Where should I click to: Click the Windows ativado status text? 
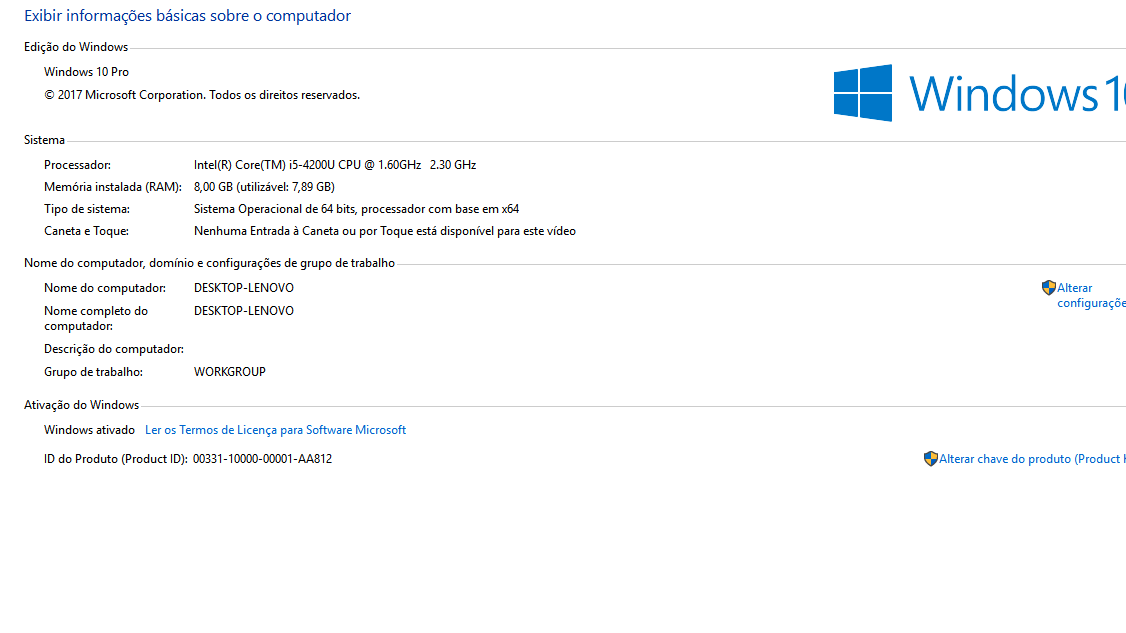point(89,430)
